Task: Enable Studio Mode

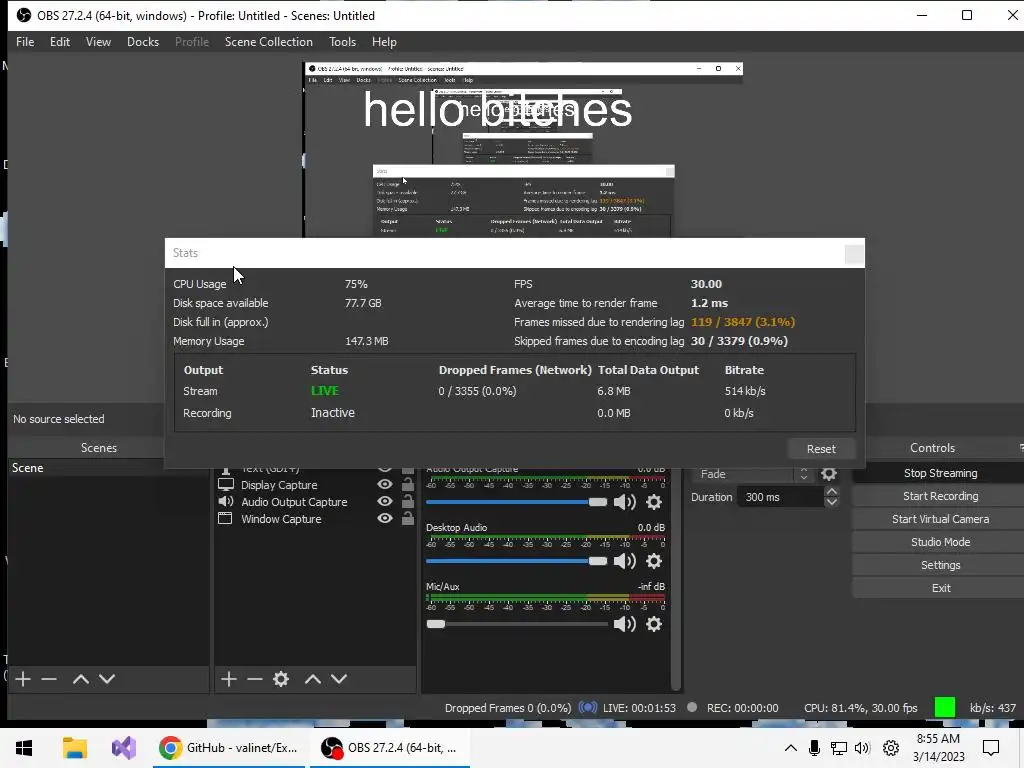Action: (x=940, y=542)
